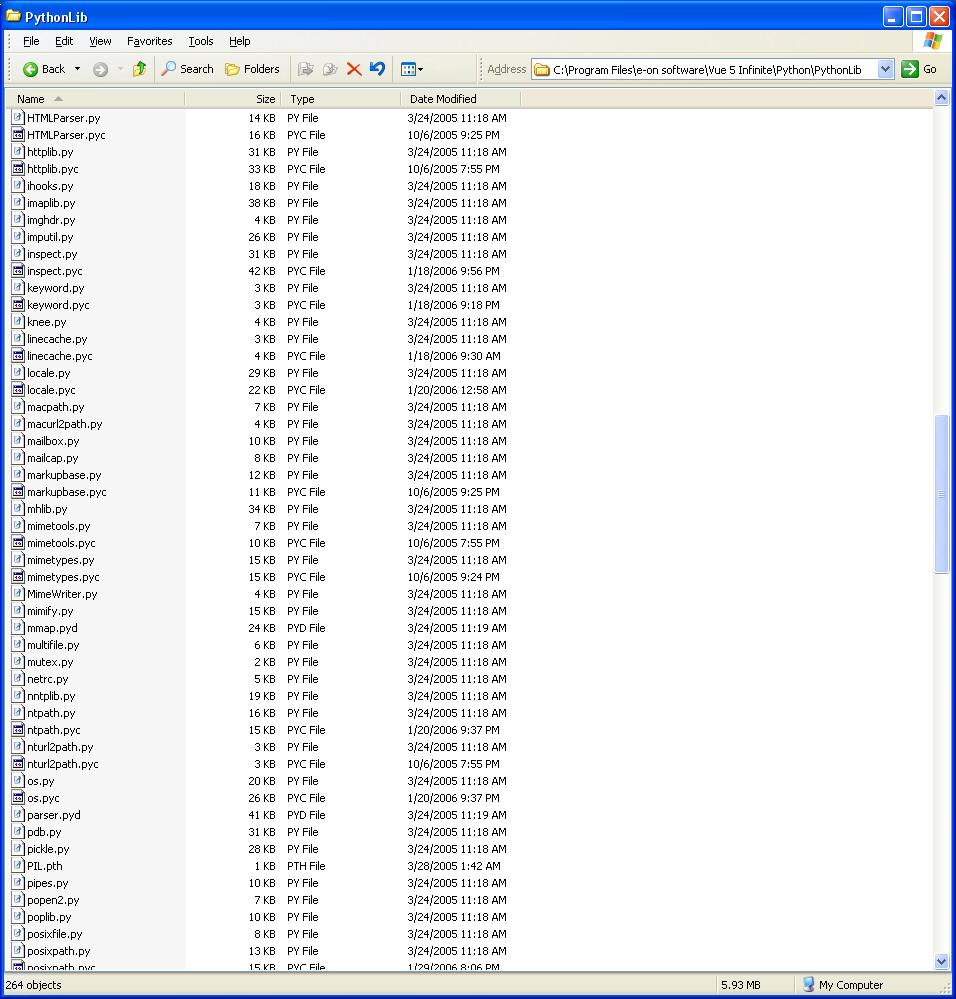
Task: Select the parser.pyd file icon
Action: coord(18,814)
